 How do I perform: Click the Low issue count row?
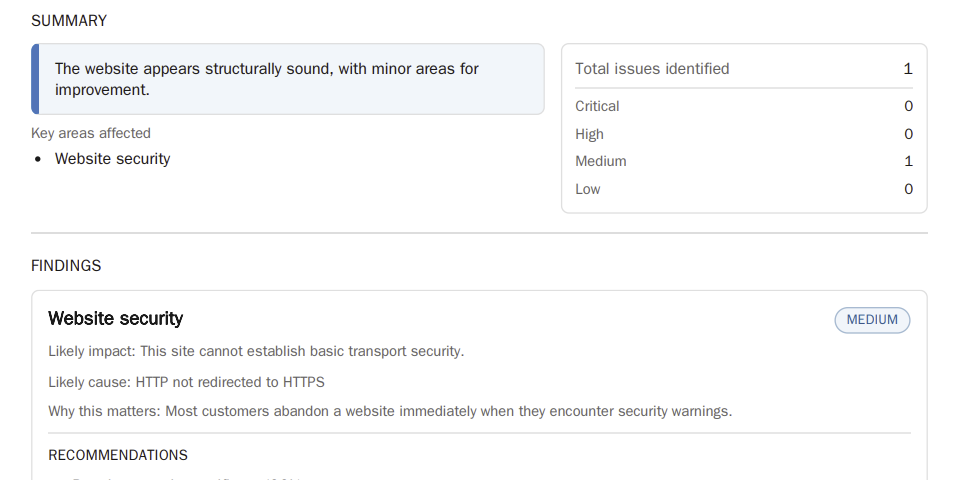pyautogui.click(x=744, y=189)
